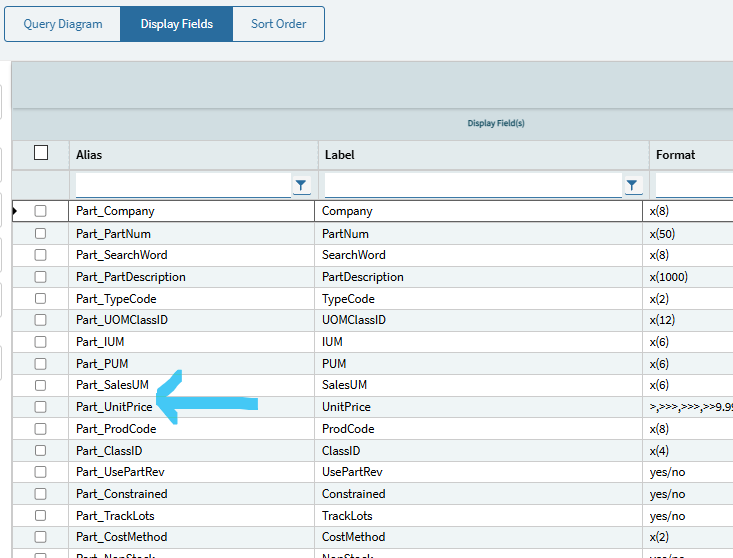This screenshot has width=733, height=558.
Task: Sort by the Label column header
Action: 484,155
